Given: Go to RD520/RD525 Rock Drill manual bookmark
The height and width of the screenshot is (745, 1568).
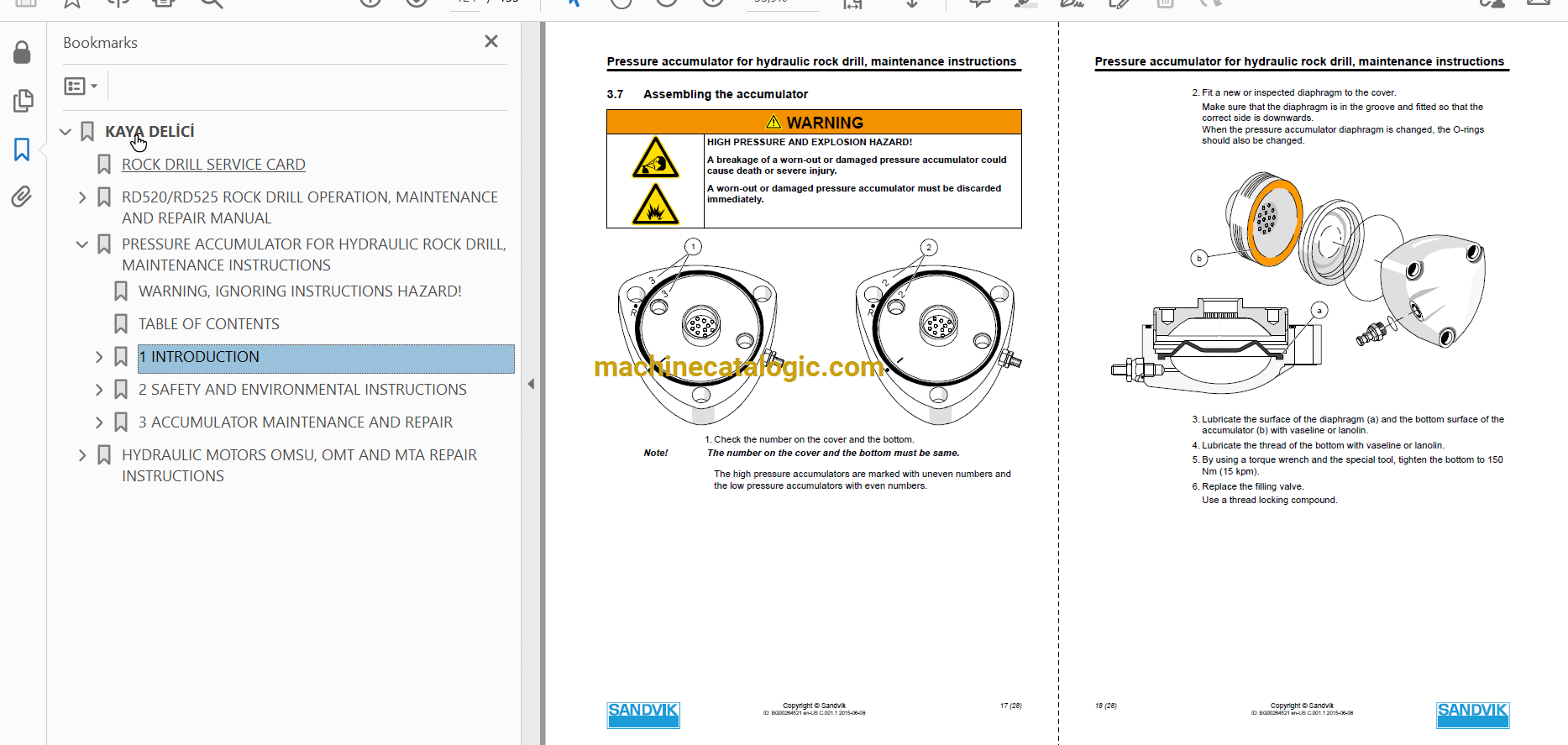Looking at the screenshot, I should coord(310,207).
